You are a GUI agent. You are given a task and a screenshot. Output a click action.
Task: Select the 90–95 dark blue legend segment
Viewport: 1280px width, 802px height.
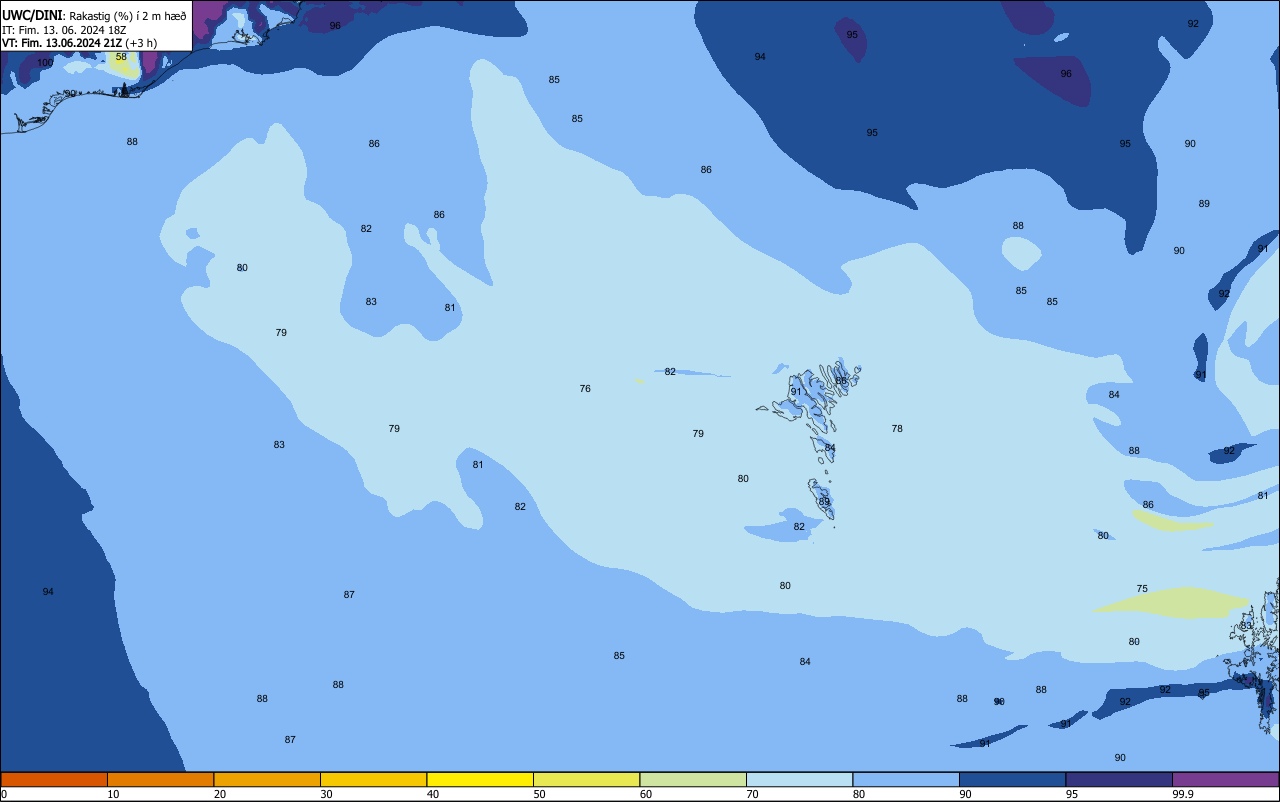[1012, 779]
